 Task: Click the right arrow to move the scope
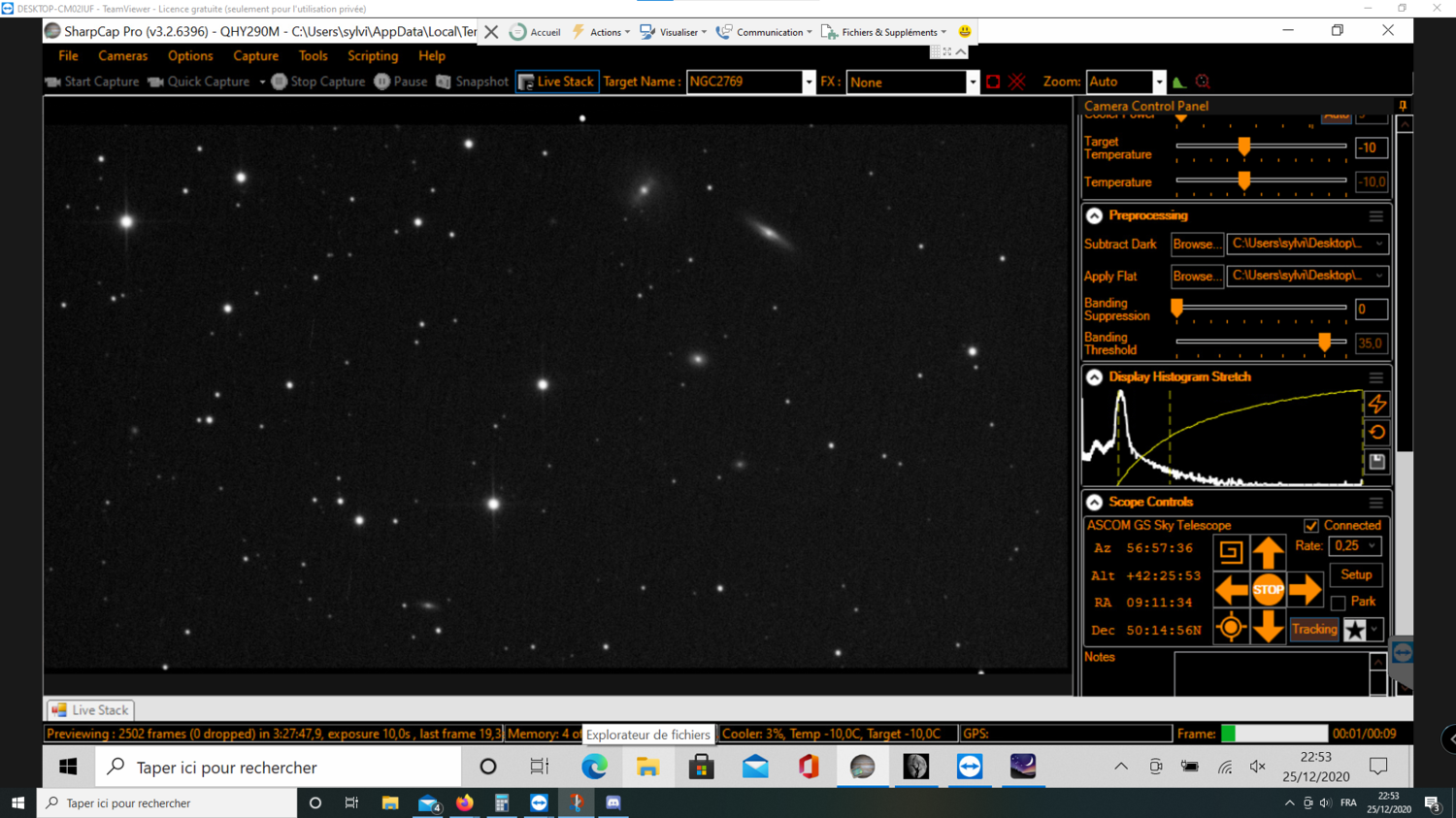click(1306, 589)
